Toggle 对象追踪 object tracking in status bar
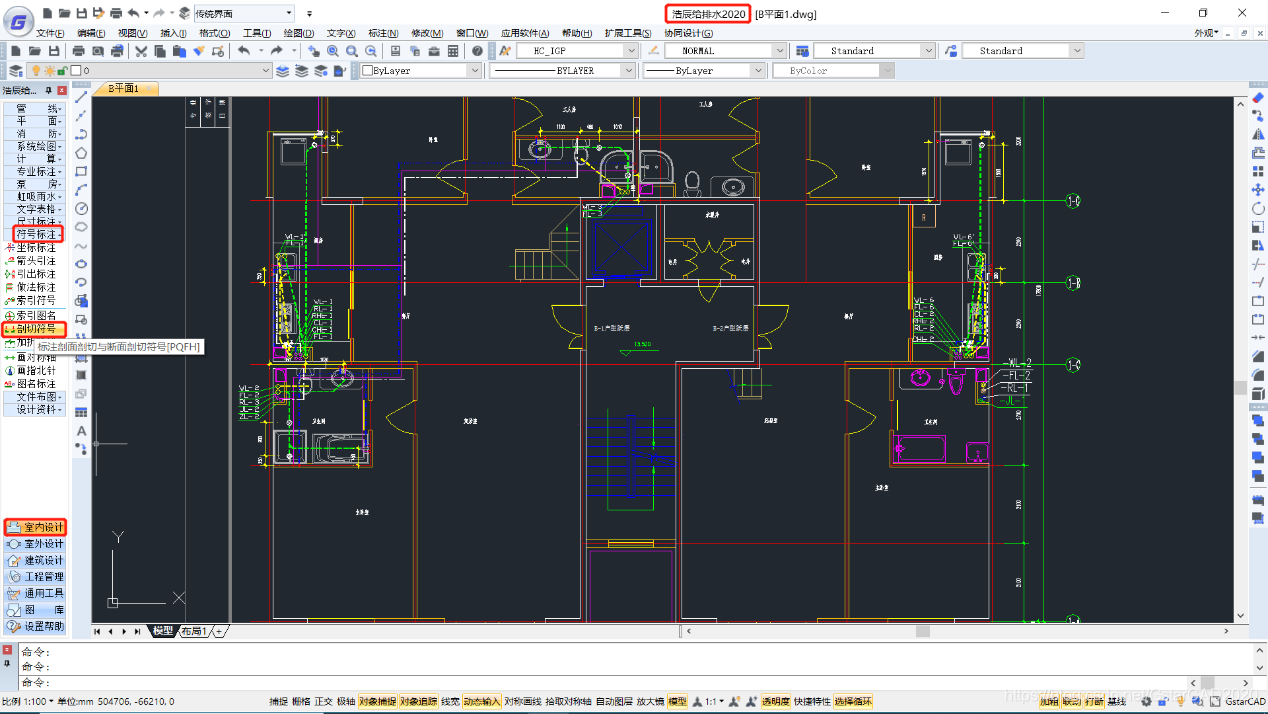This screenshot has height=714, width=1268. tap(418, 702)
